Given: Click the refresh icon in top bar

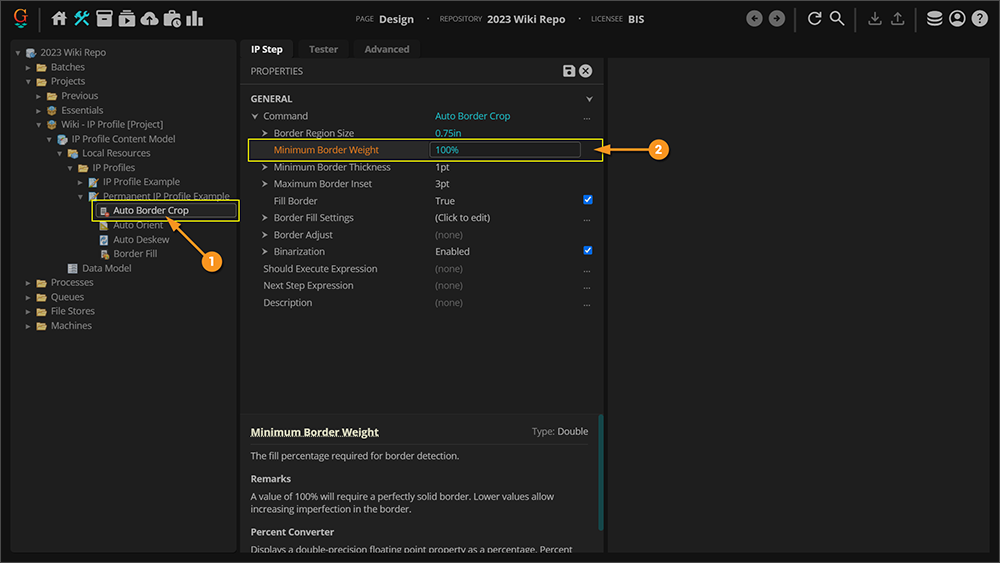Looking at the screenshot, I should 814,19.
